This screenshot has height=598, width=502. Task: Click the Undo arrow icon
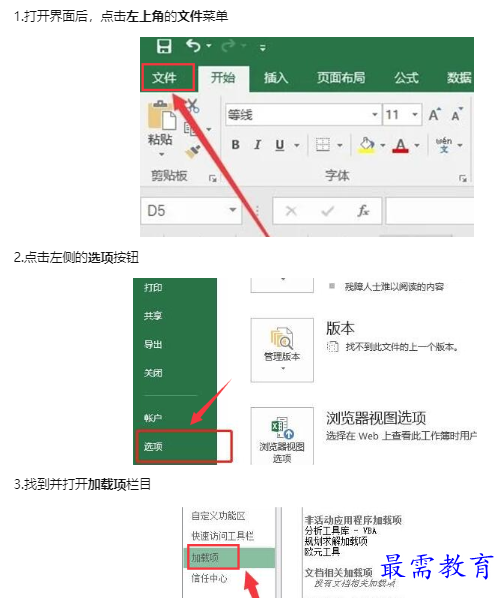coord(193,46)
